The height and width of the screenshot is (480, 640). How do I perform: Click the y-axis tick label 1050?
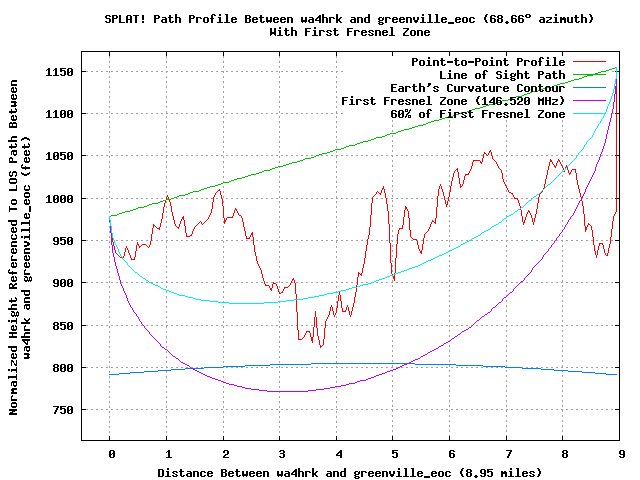click(x=59, y=156)
